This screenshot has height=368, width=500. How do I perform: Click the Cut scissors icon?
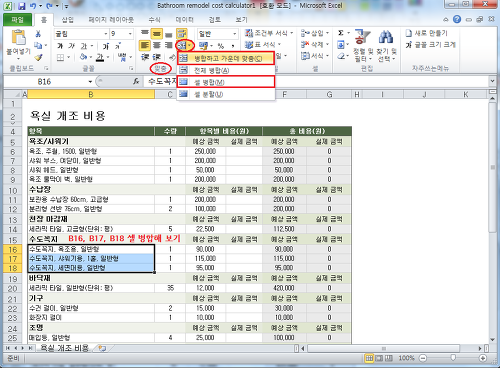(38, 34)
